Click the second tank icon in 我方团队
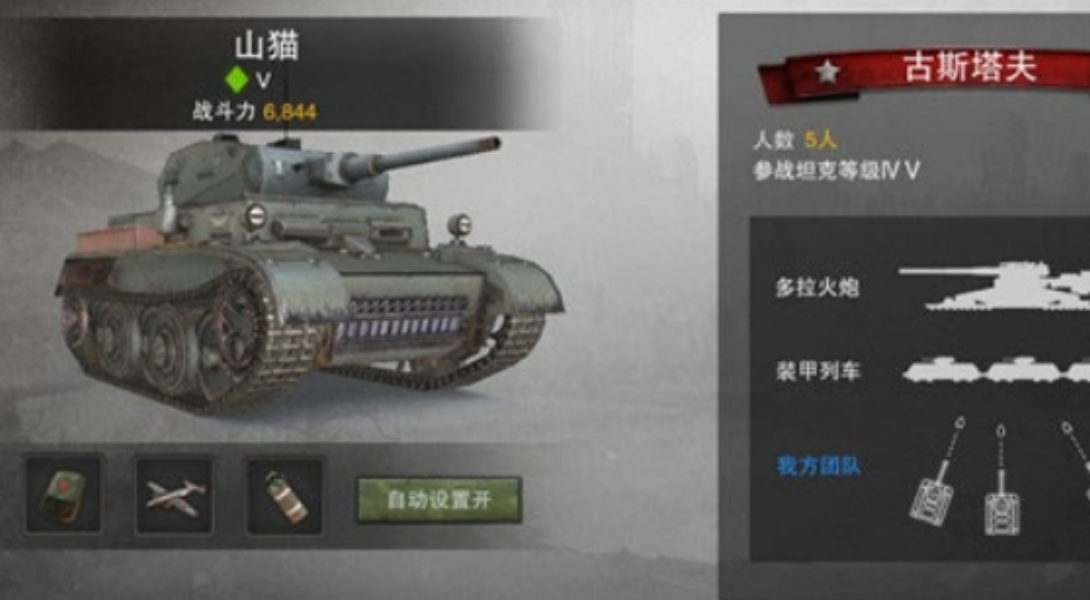 (x=1001, y=482)
